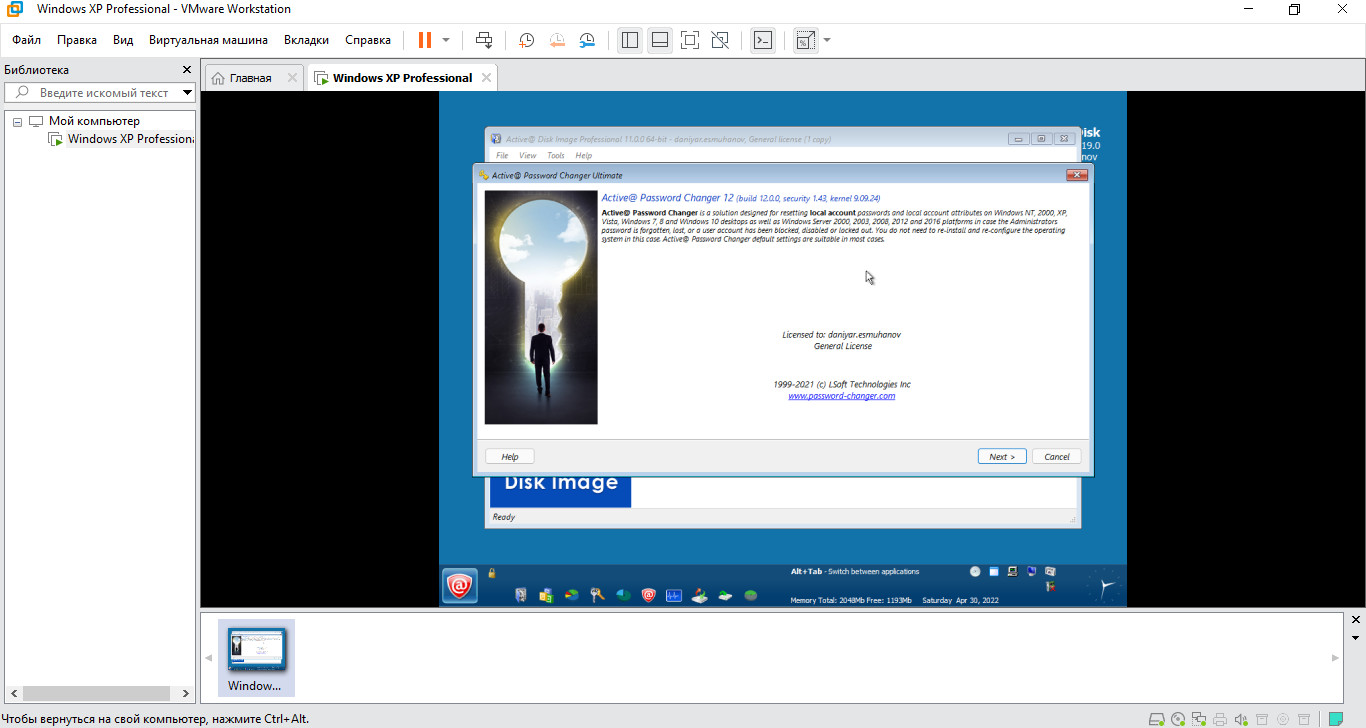This screenshot has height=728, width=1366.
Task: Open the File menu in Disk Image window
Action: (x=503, y=156)
